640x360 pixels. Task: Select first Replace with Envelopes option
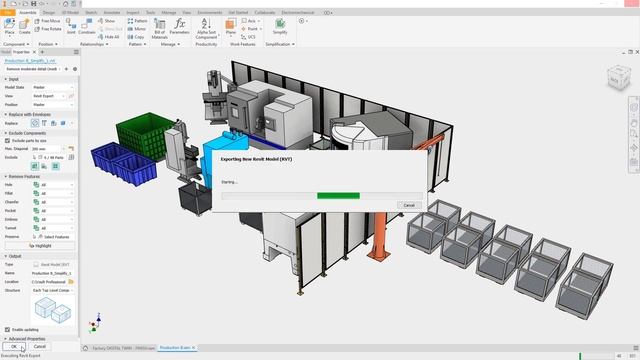pyautogui.click(x=35, y=123)
